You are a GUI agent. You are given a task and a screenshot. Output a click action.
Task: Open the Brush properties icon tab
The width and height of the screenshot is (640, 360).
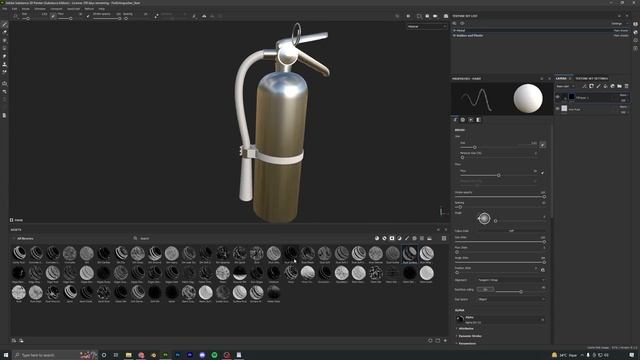click(x=455, y=120)
